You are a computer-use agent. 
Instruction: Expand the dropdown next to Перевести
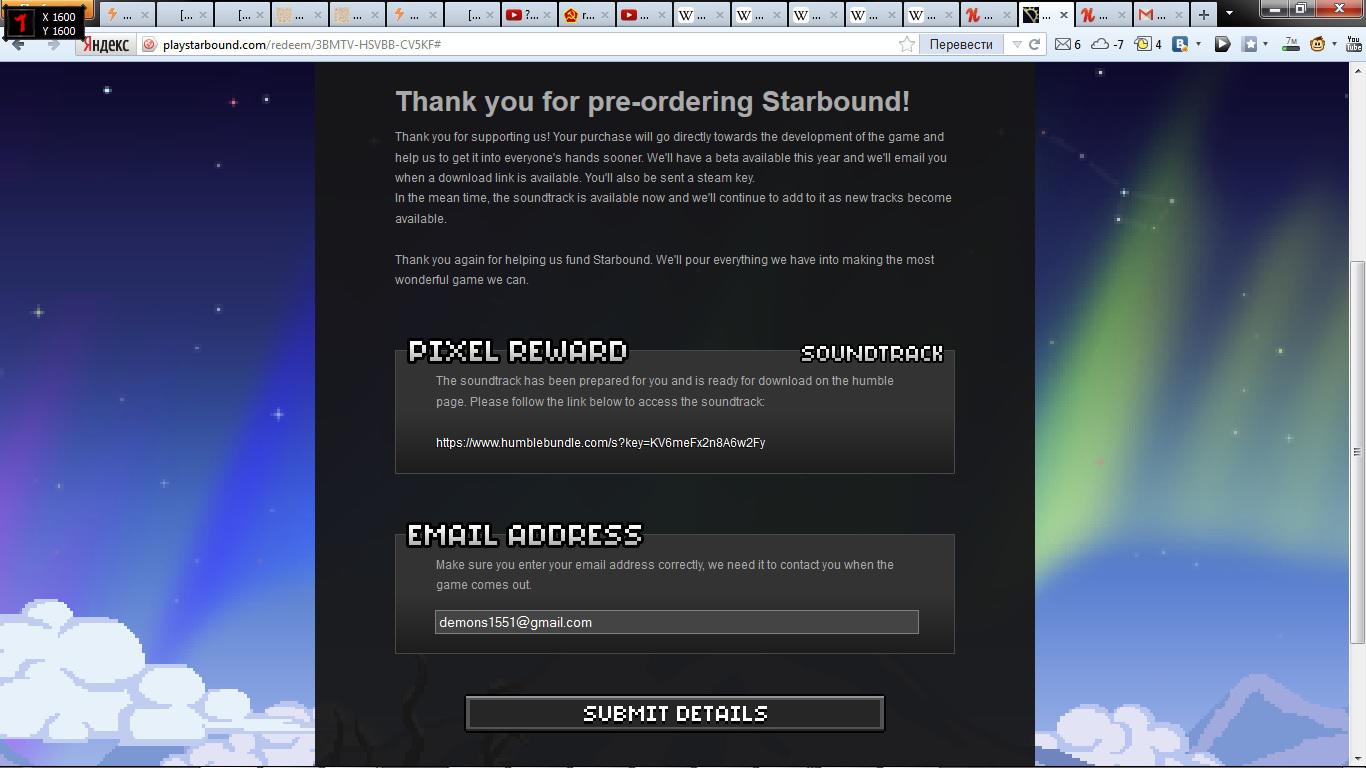[1017, 44]
